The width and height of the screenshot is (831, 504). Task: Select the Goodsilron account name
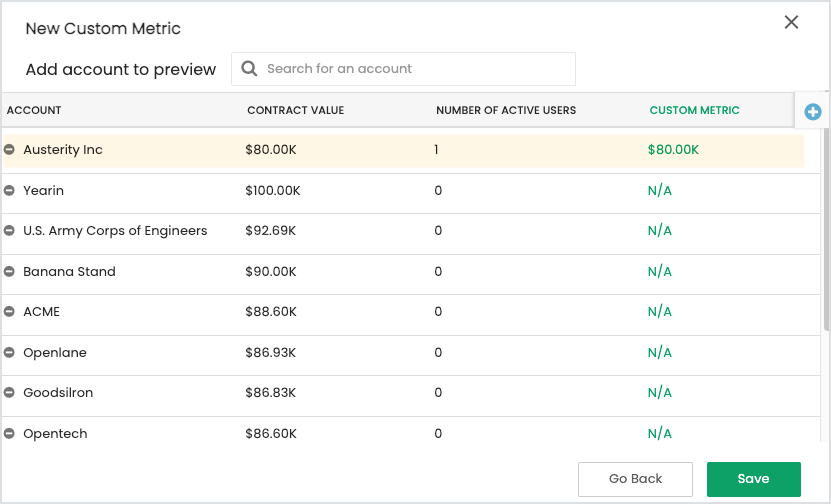click(58, 393)
